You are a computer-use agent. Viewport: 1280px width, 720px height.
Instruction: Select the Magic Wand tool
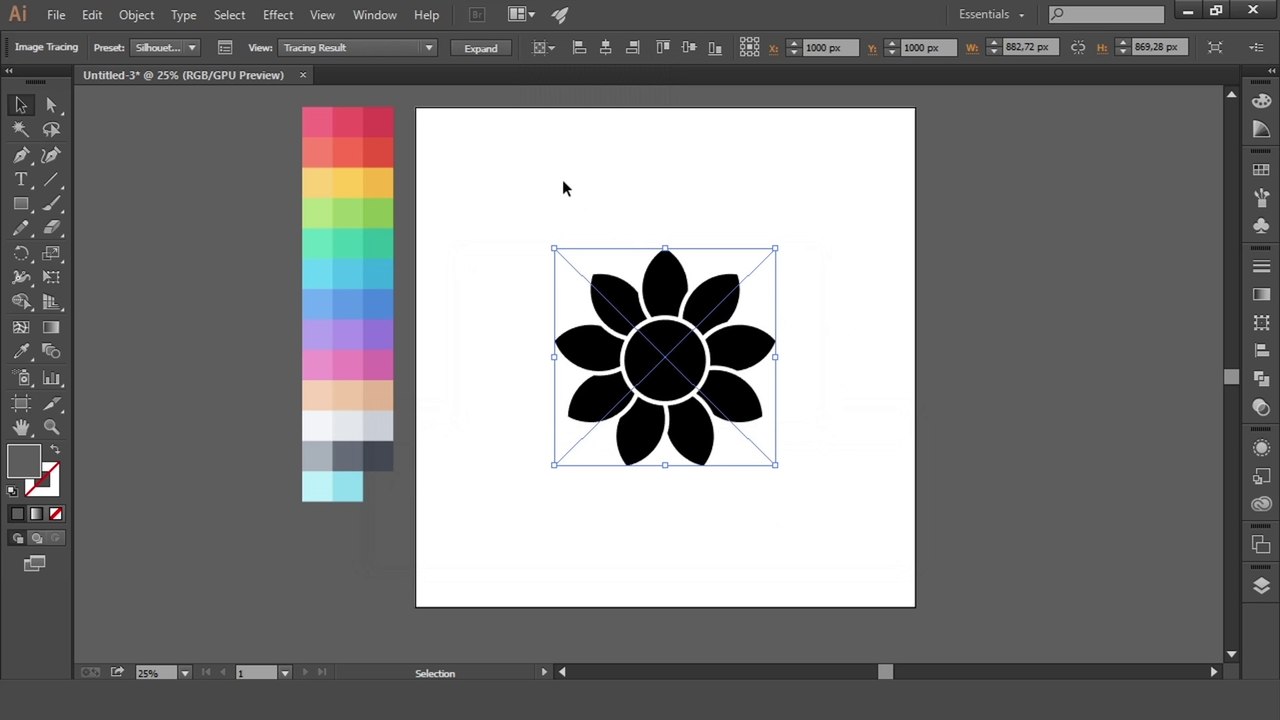click(21, 129)
